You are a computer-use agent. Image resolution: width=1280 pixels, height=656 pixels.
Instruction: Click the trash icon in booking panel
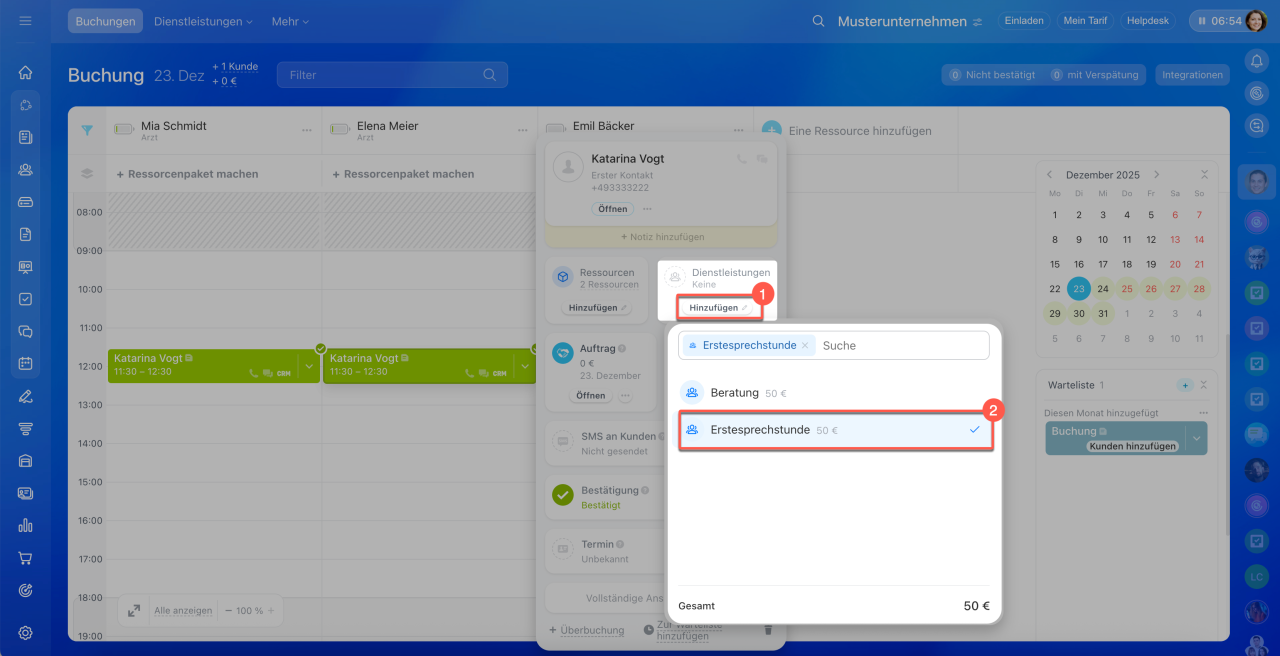click(x=768, y=629)
